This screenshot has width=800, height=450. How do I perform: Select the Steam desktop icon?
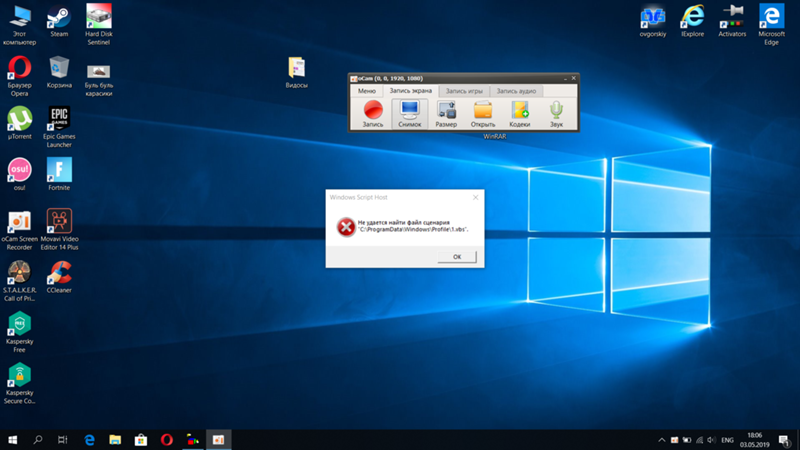point(59,20)
